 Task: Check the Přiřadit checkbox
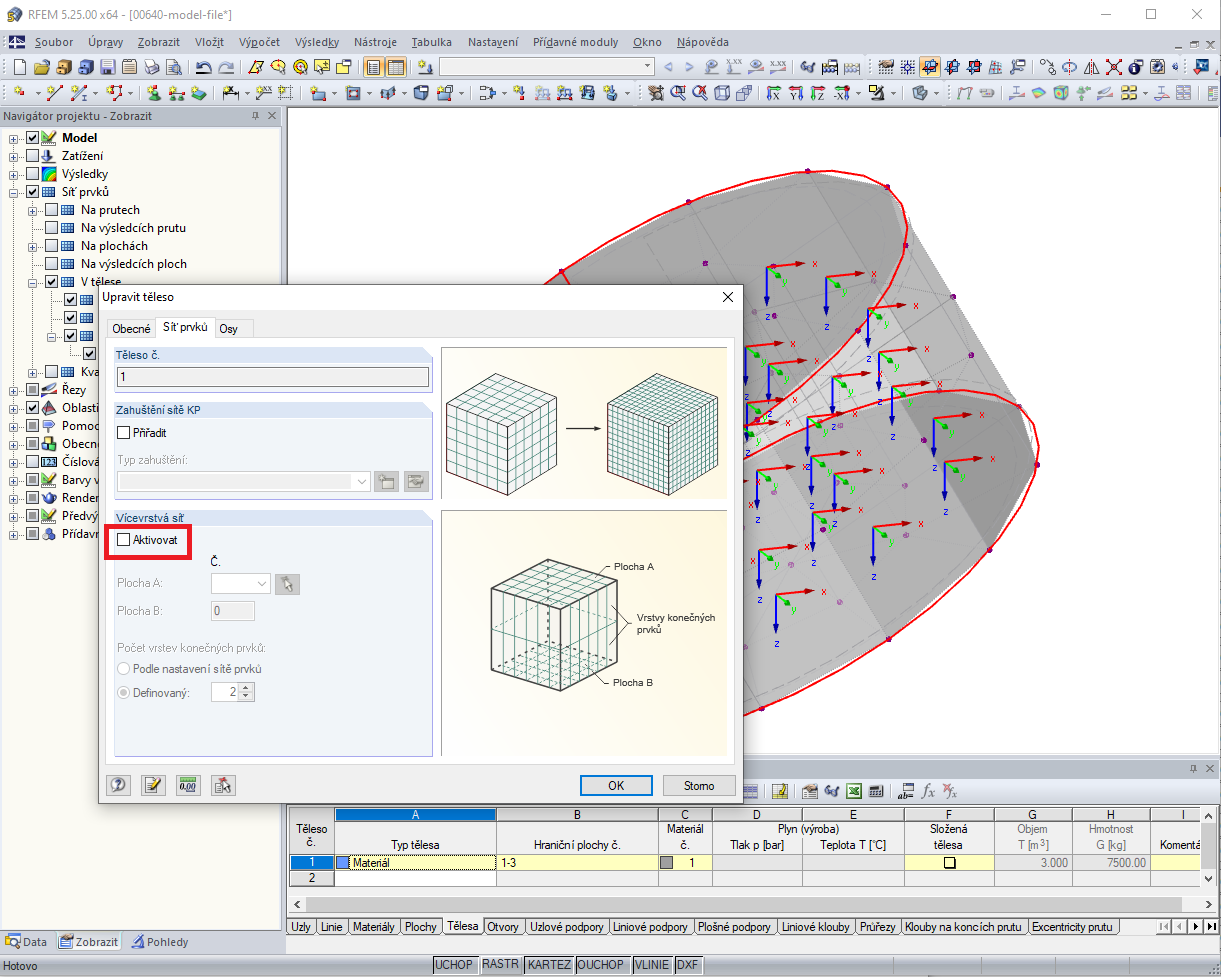[124, 433]
